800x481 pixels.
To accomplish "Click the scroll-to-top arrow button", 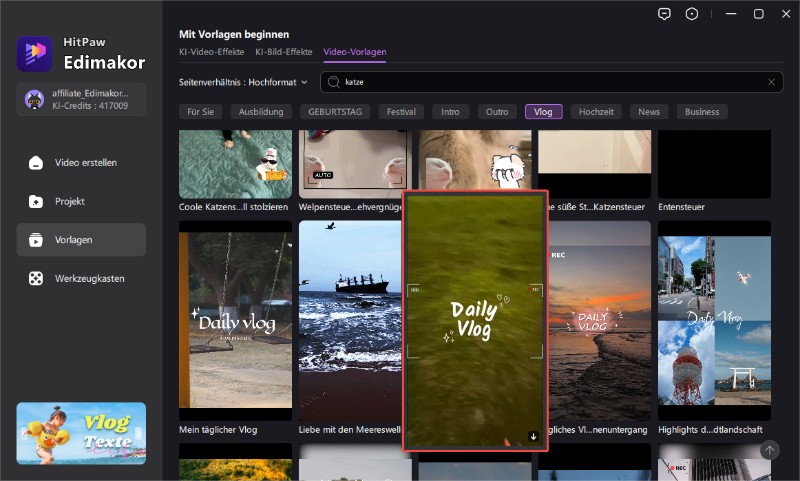I will [769, 451].
